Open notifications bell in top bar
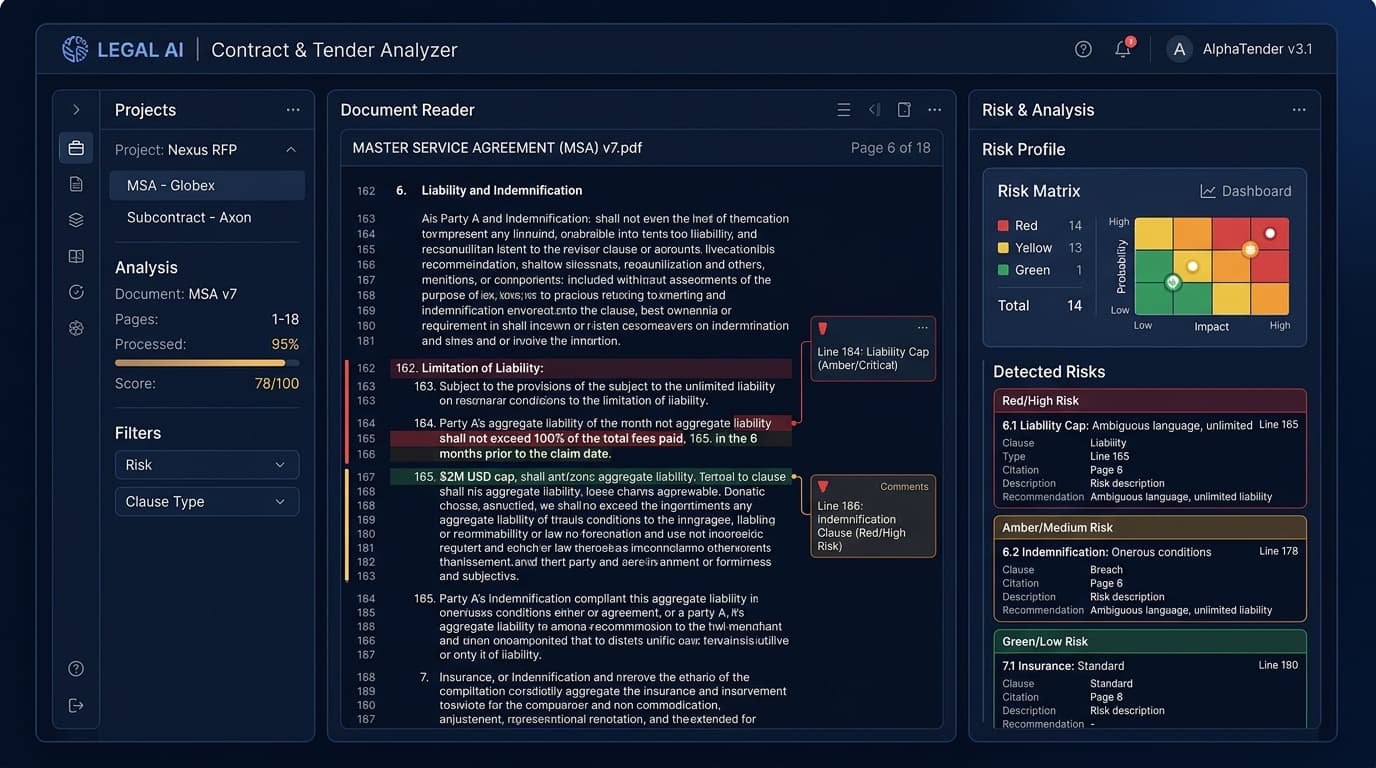The image size is (1376, 768). [x=1123, y=49]
